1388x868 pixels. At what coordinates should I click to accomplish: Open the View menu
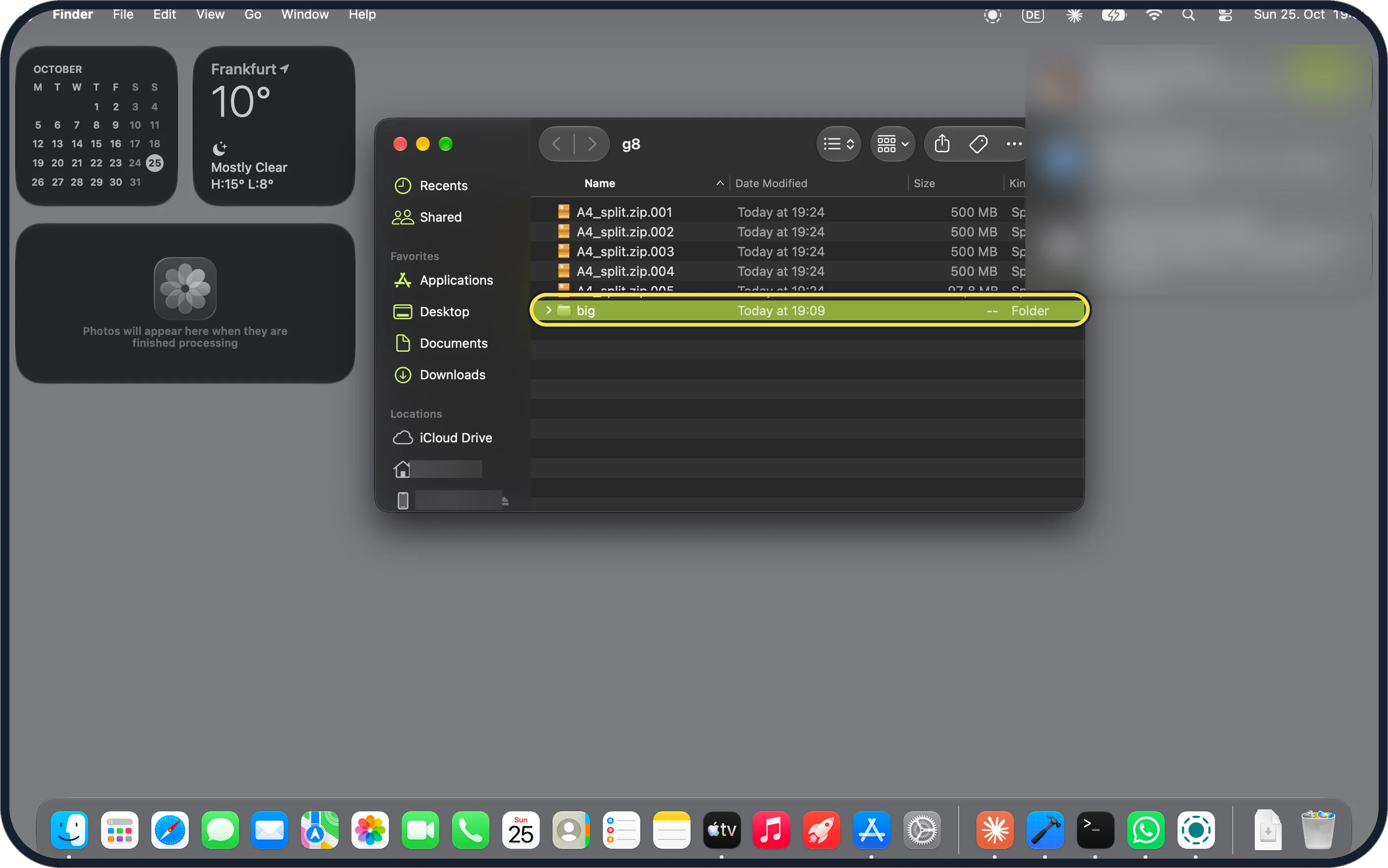click(210, 14)
